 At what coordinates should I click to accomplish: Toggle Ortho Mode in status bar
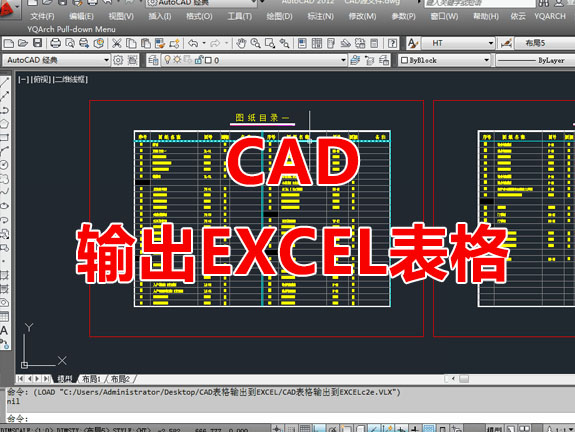point(319,428)
